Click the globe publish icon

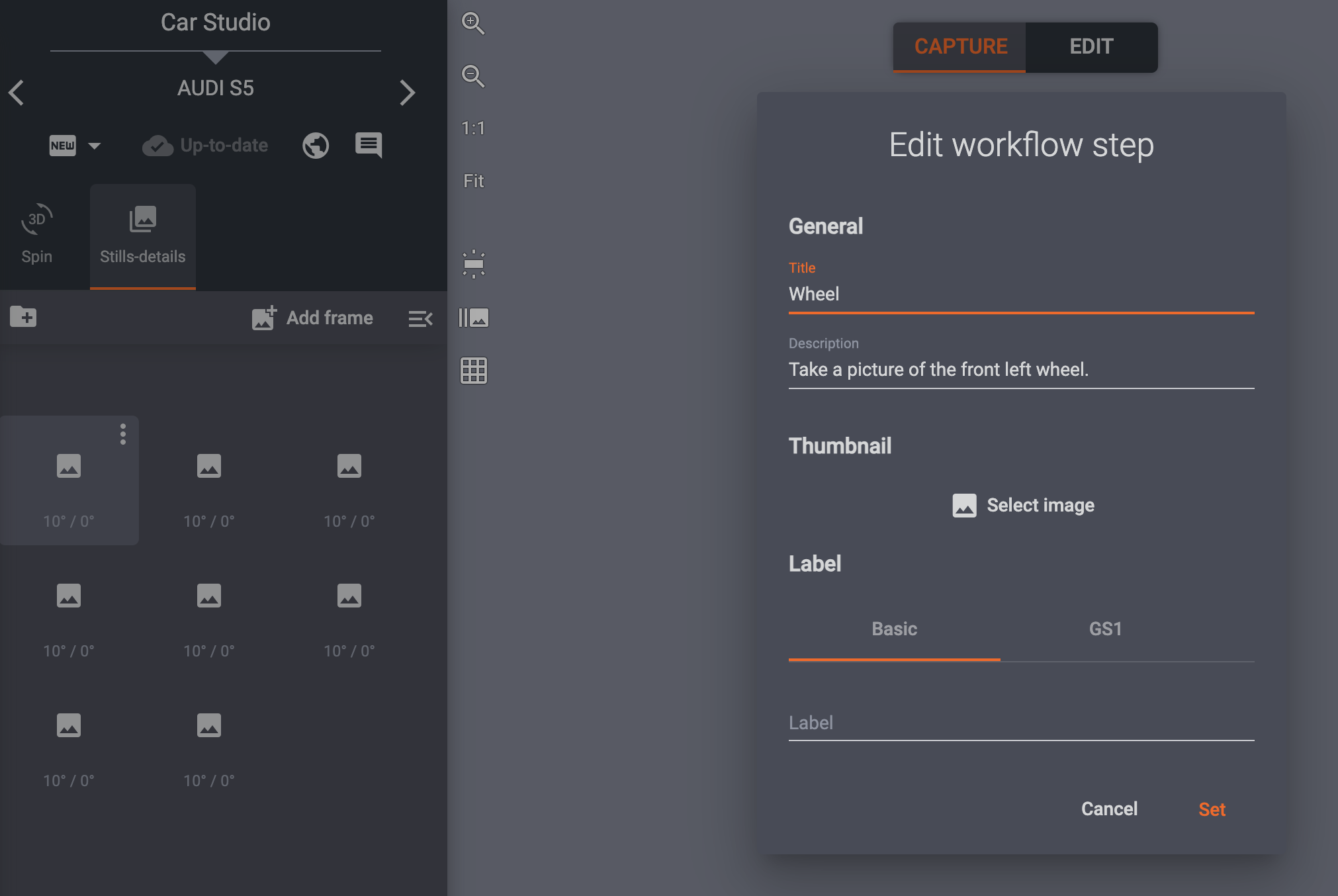(x=316, y=145)
